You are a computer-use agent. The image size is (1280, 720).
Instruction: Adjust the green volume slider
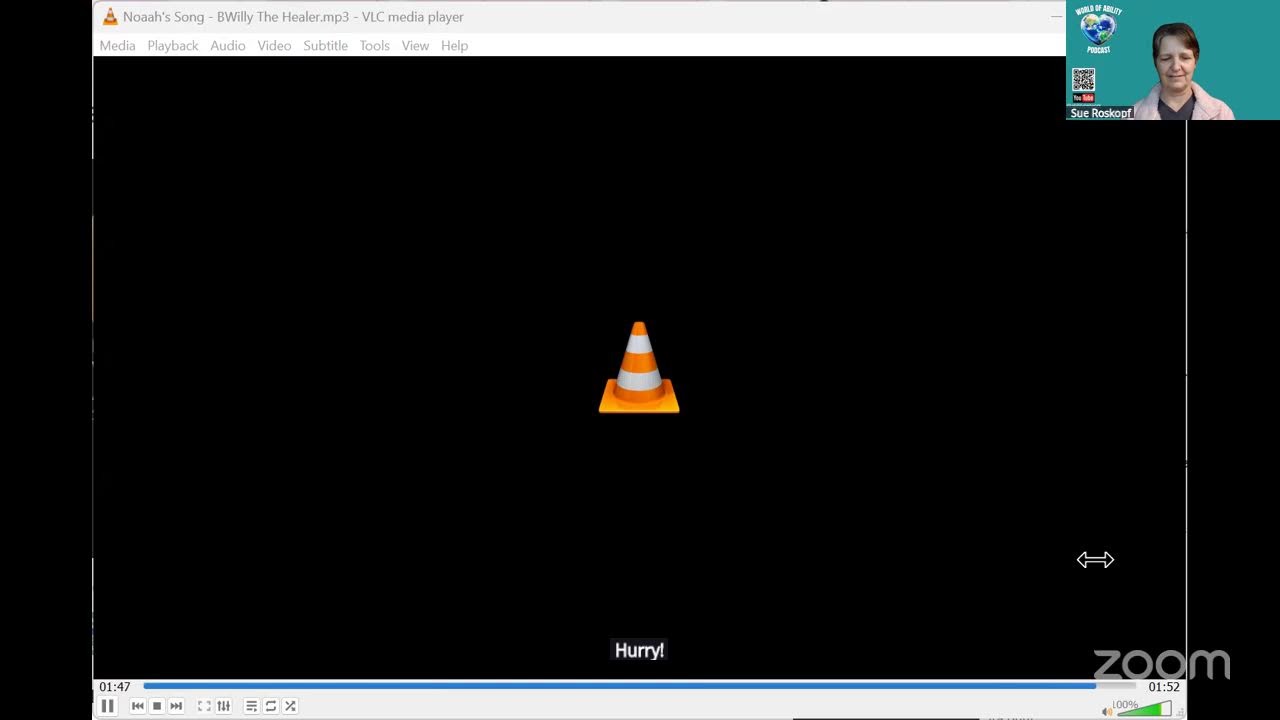(x=1143, y=709)
